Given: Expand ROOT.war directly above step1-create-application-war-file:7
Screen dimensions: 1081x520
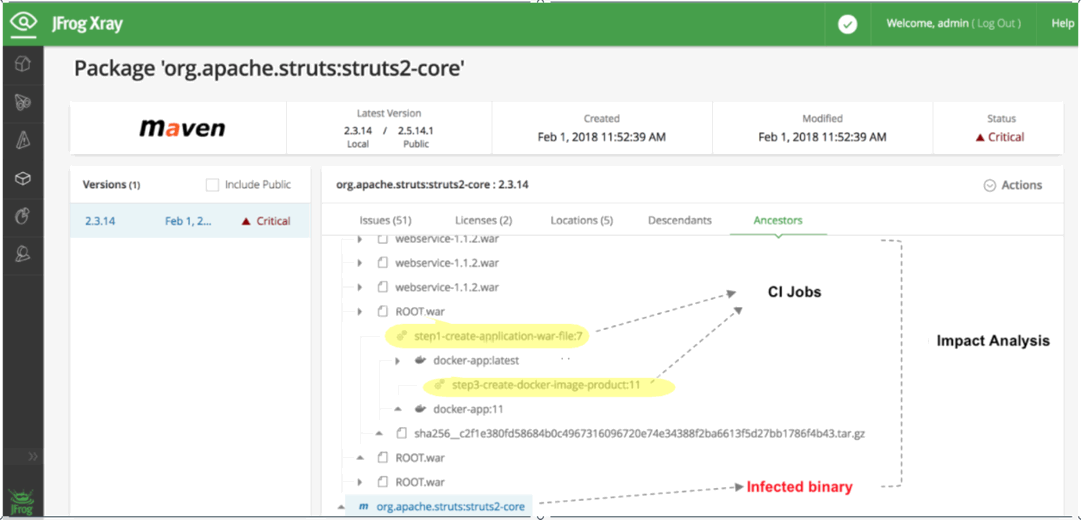Looking at the screenshot, I should (359, 312).
